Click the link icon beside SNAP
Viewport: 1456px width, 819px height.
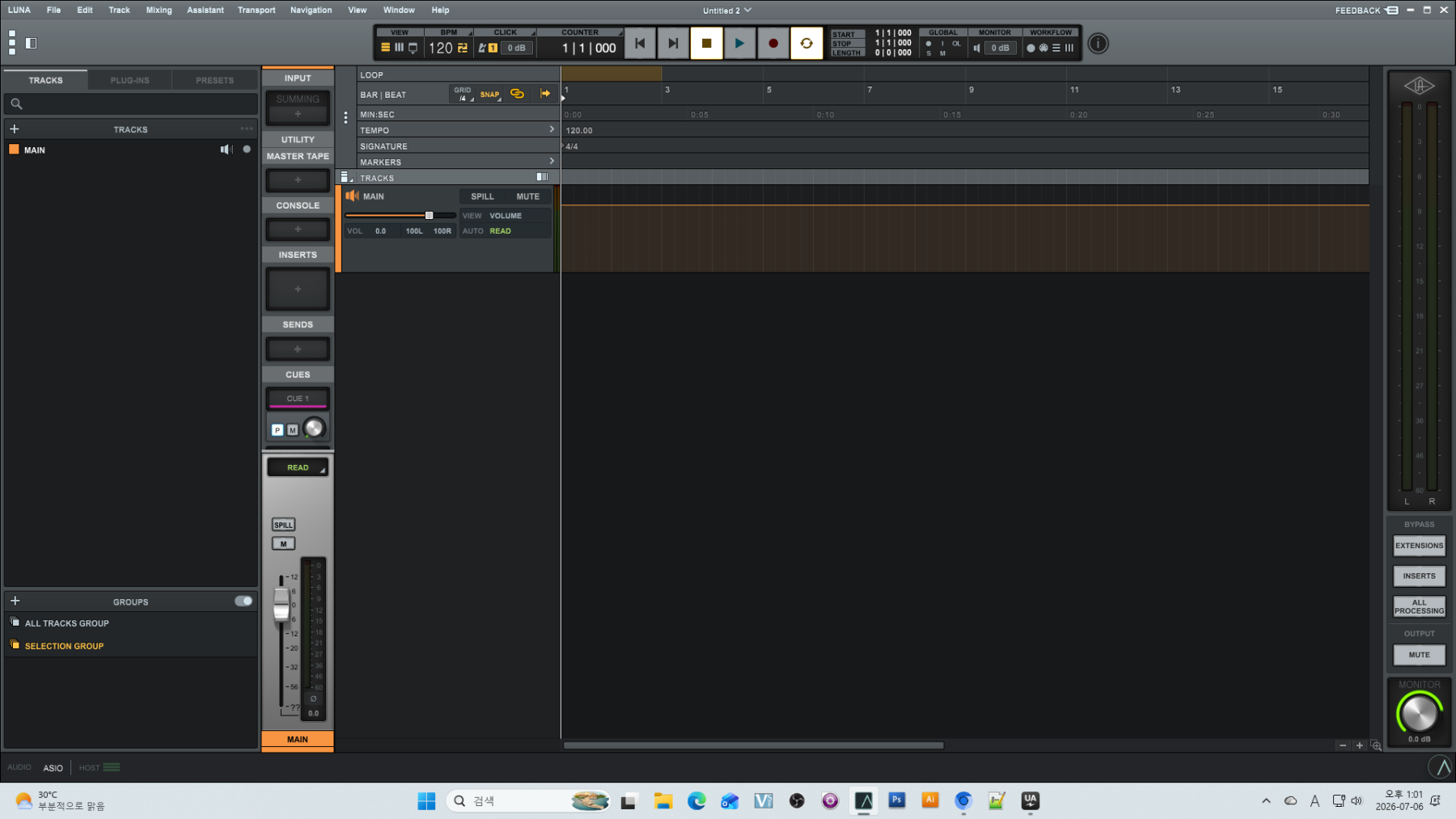tap(517, 94)
